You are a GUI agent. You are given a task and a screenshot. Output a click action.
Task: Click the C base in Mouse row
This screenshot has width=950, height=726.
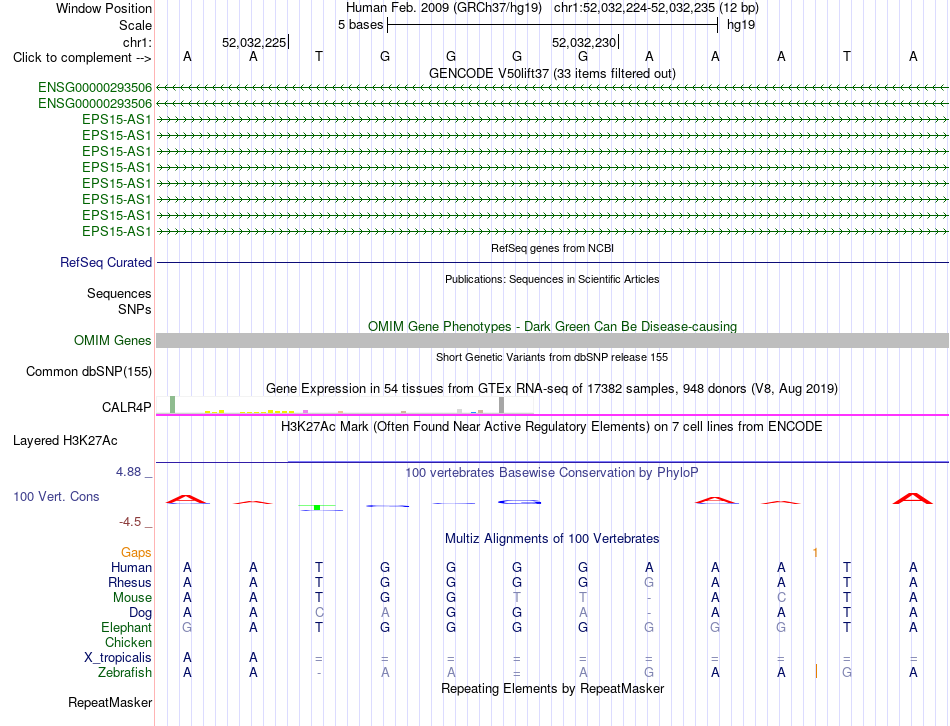click(x=781, y=598)
